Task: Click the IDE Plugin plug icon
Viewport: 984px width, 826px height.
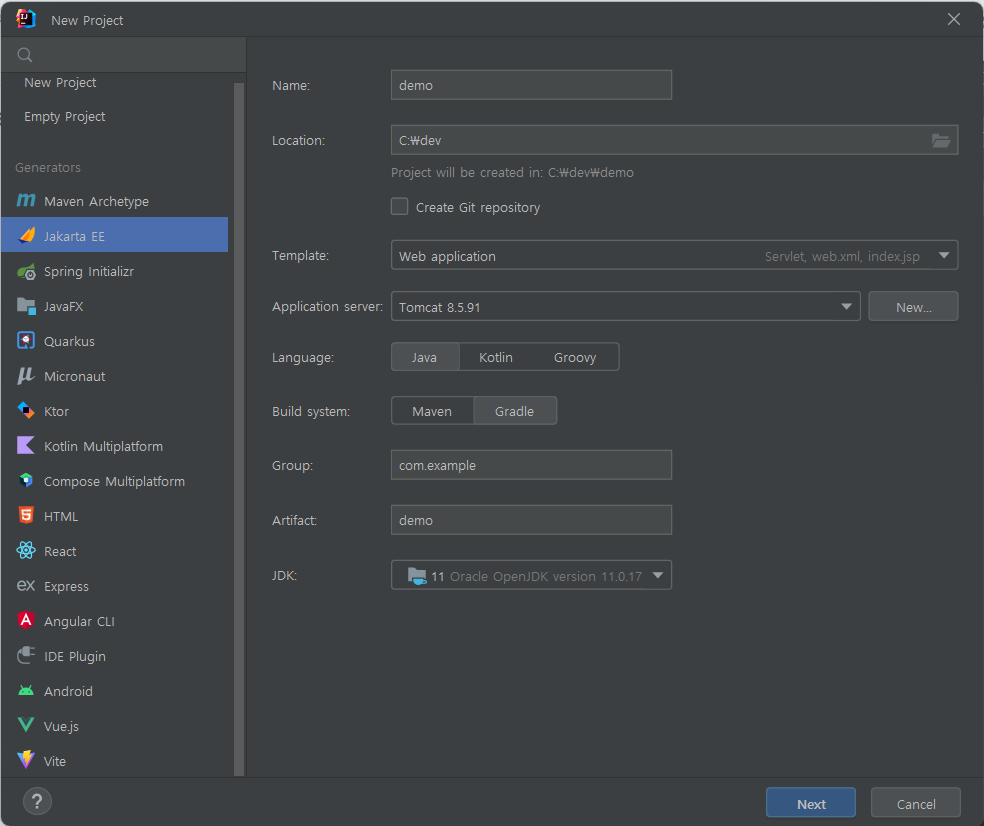Action: click(26, 656)
